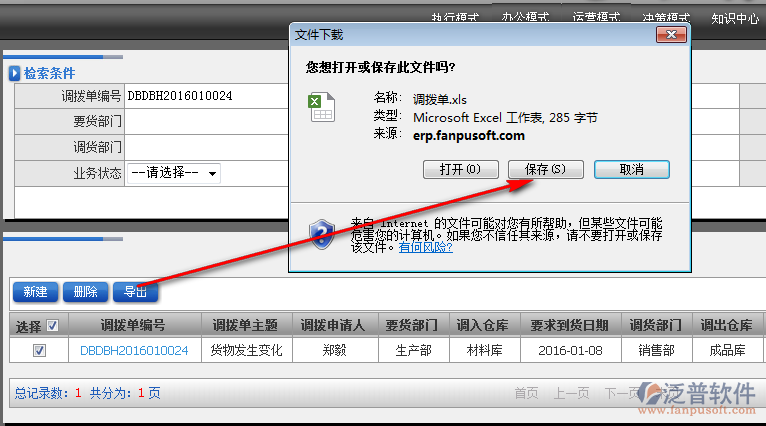
Task: Switch to 知识中心 menu
Action: click(735, 19)
